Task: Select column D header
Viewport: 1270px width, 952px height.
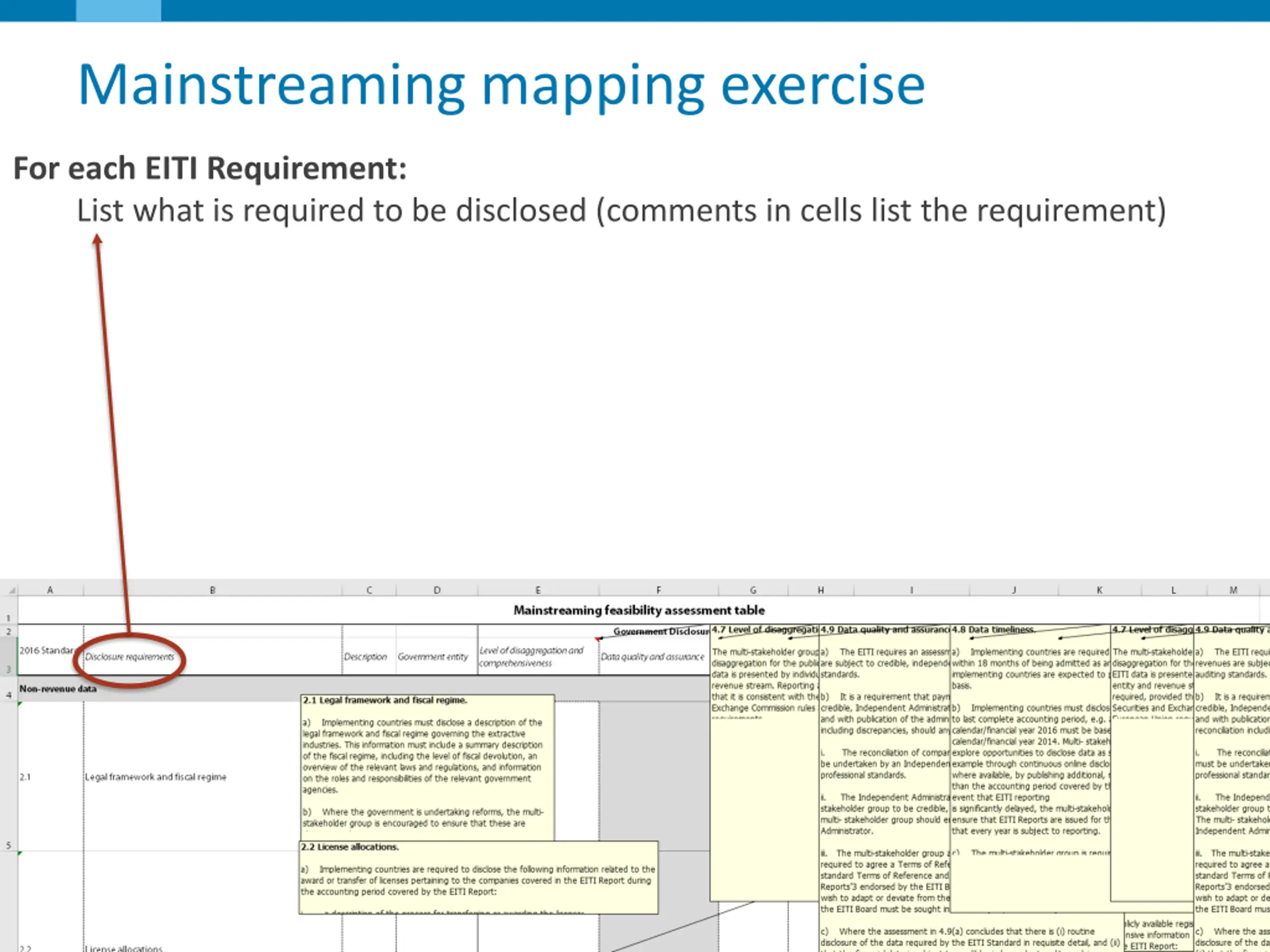Action: pyautogui.click(x=437, y=590)
